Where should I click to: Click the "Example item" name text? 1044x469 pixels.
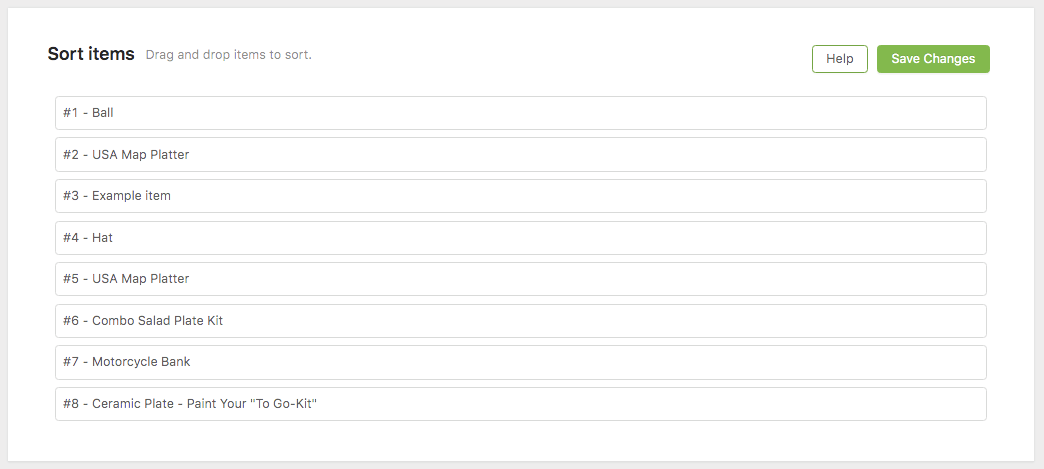pyautogui.click(x=131, y=196)
